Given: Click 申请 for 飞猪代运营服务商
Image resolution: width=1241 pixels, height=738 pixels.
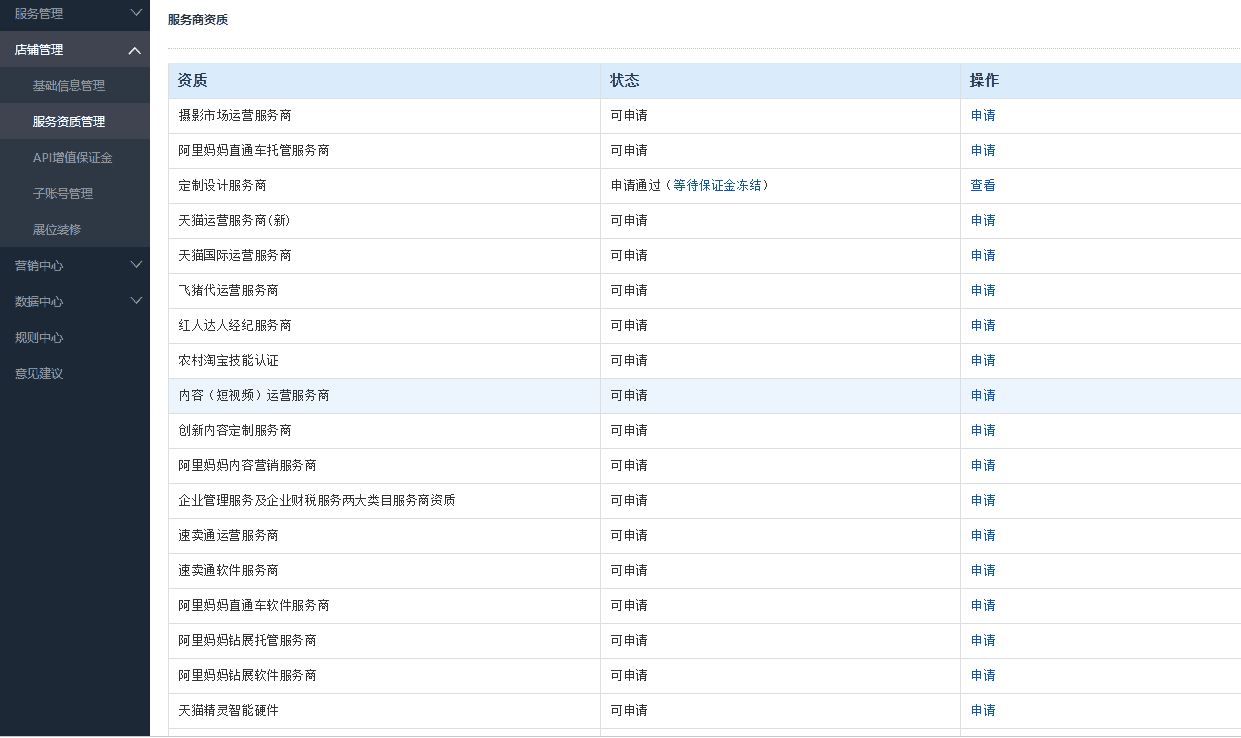Looking at the screenshot, I should pos(983,291).
